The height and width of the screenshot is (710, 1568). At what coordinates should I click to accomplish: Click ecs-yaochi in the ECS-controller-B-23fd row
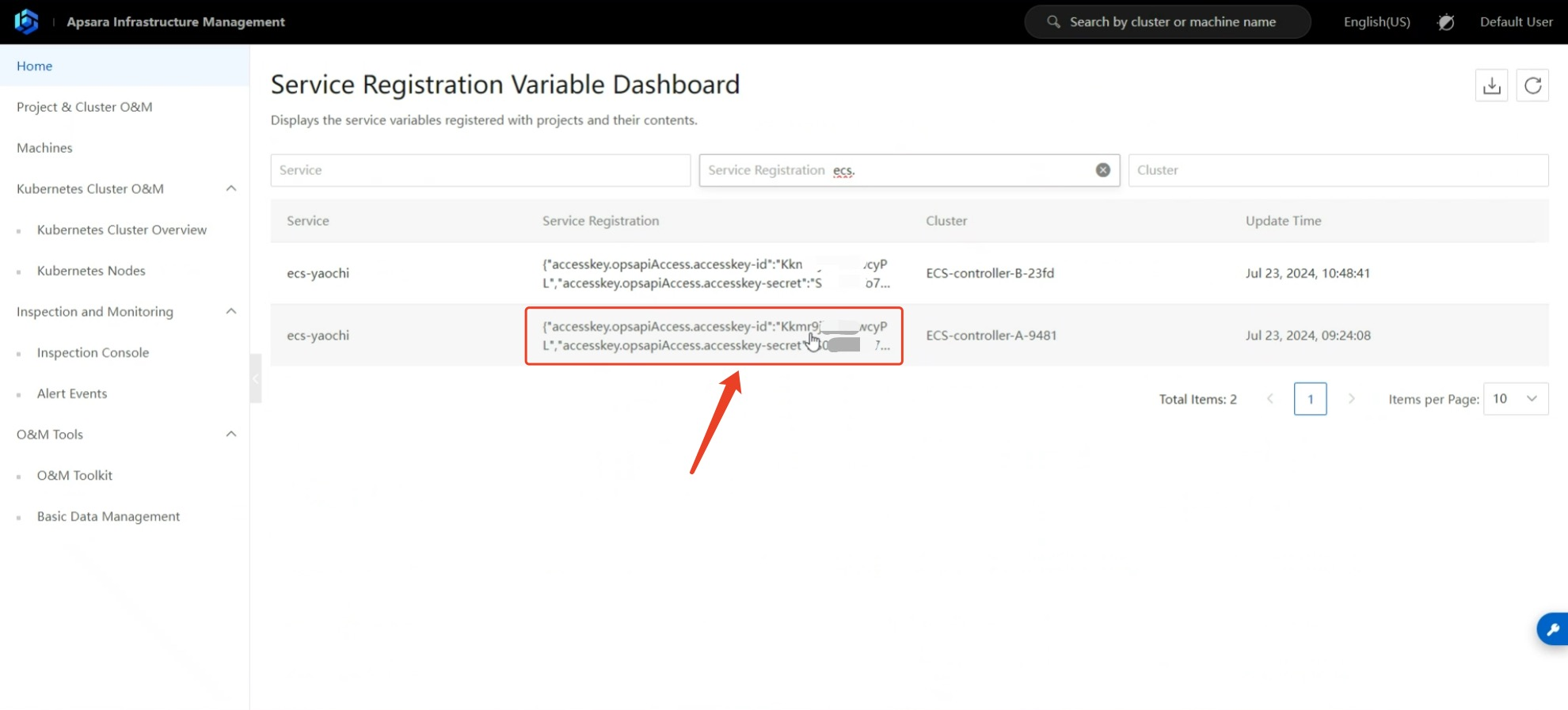318,273
